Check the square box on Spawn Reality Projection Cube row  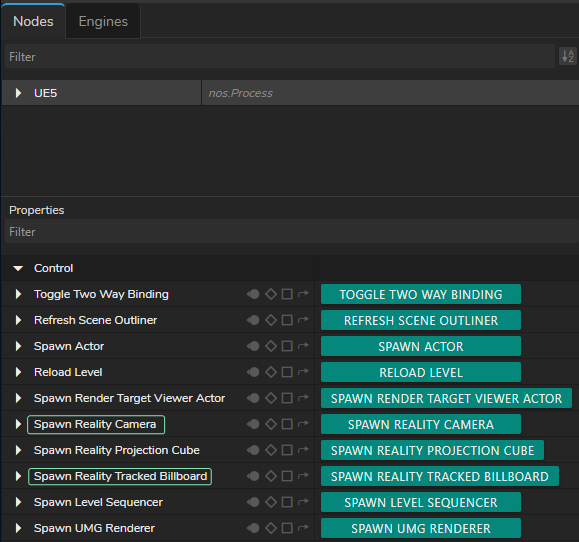coord(287,450)
